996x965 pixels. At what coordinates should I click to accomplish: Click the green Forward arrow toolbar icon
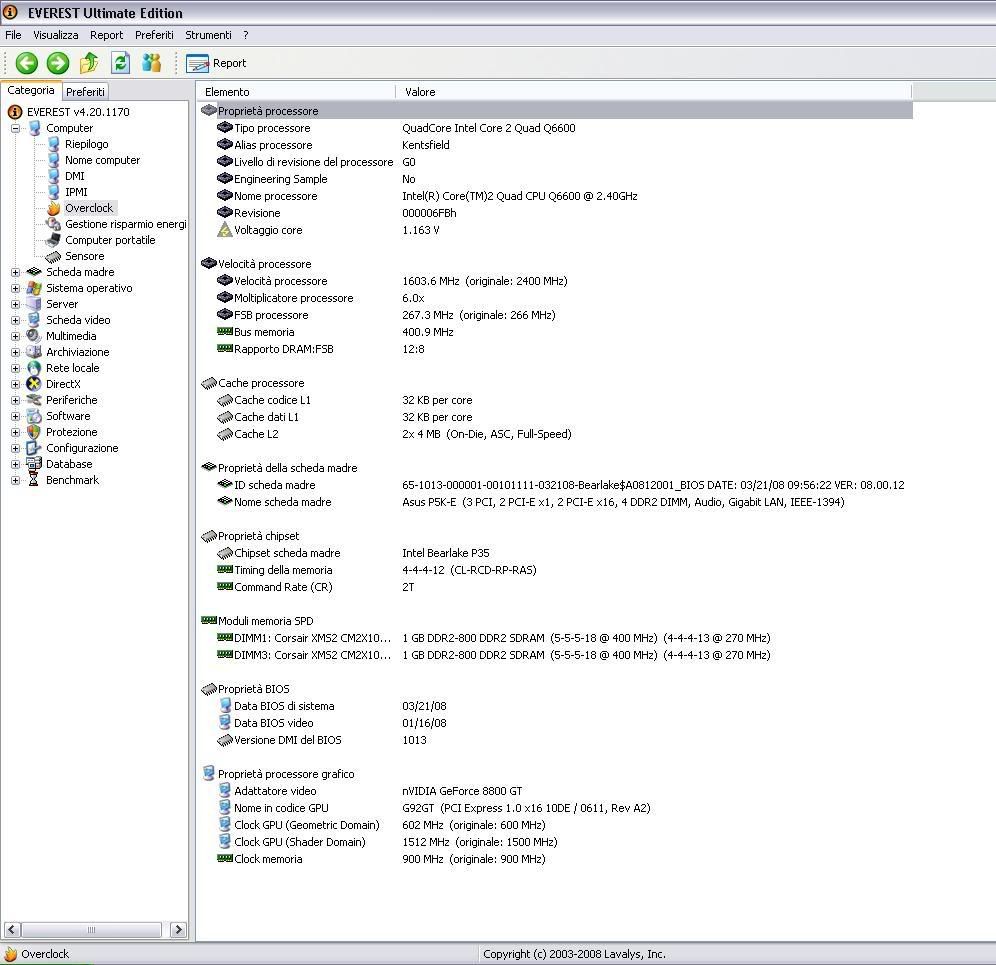pos(58,63)
